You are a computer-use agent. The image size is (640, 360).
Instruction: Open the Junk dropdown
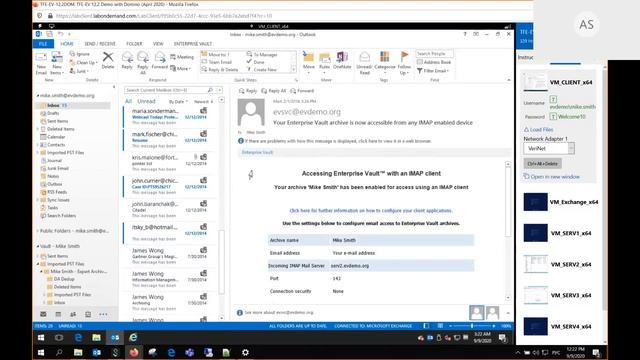coord(79,71)
